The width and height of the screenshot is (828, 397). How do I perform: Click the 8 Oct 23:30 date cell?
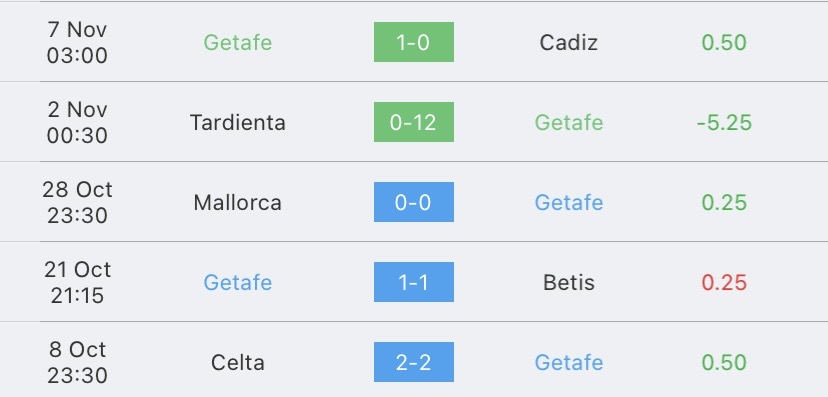click(x=77, y=362)
